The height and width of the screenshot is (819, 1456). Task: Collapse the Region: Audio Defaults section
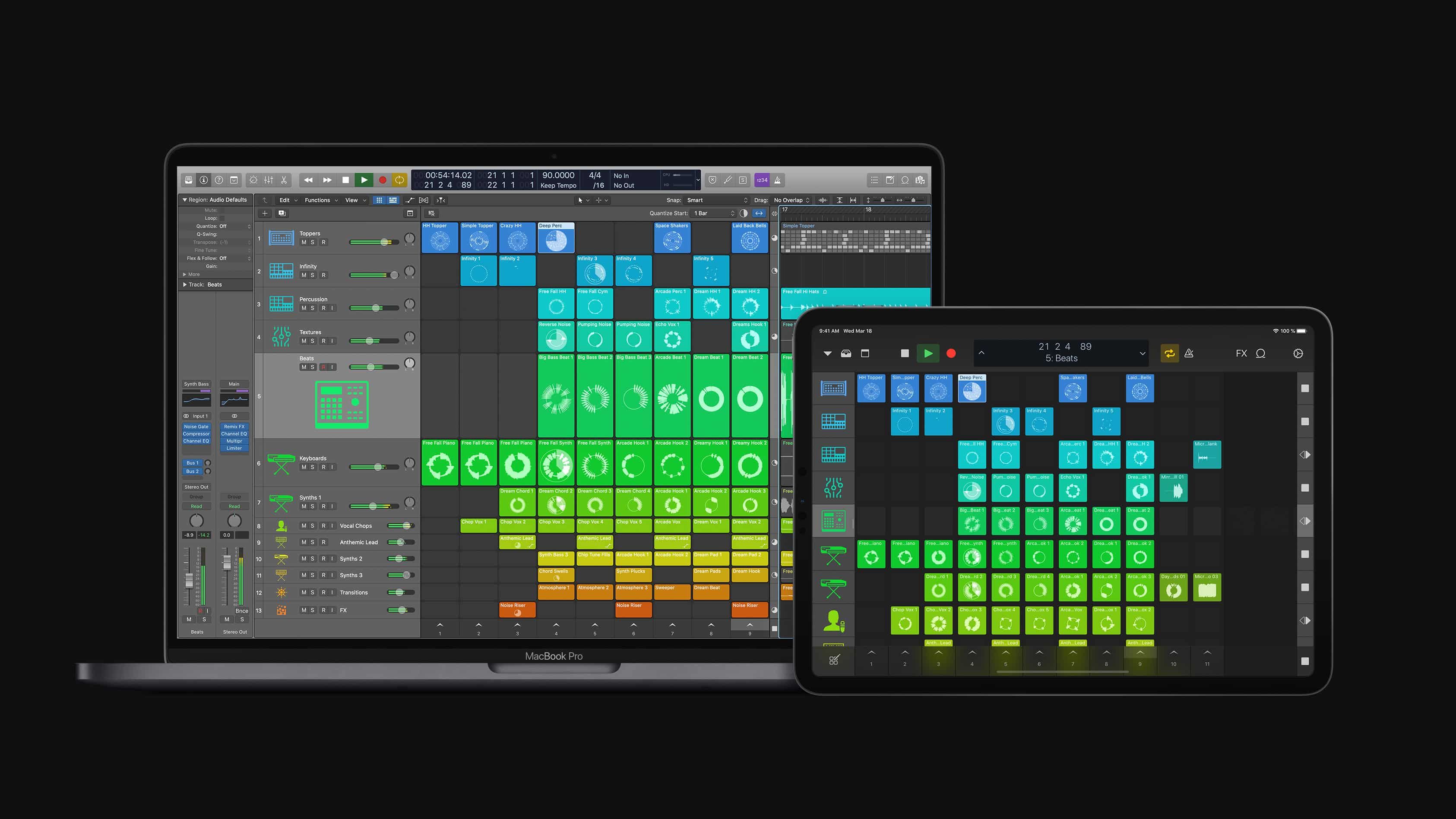click(185, 199)
